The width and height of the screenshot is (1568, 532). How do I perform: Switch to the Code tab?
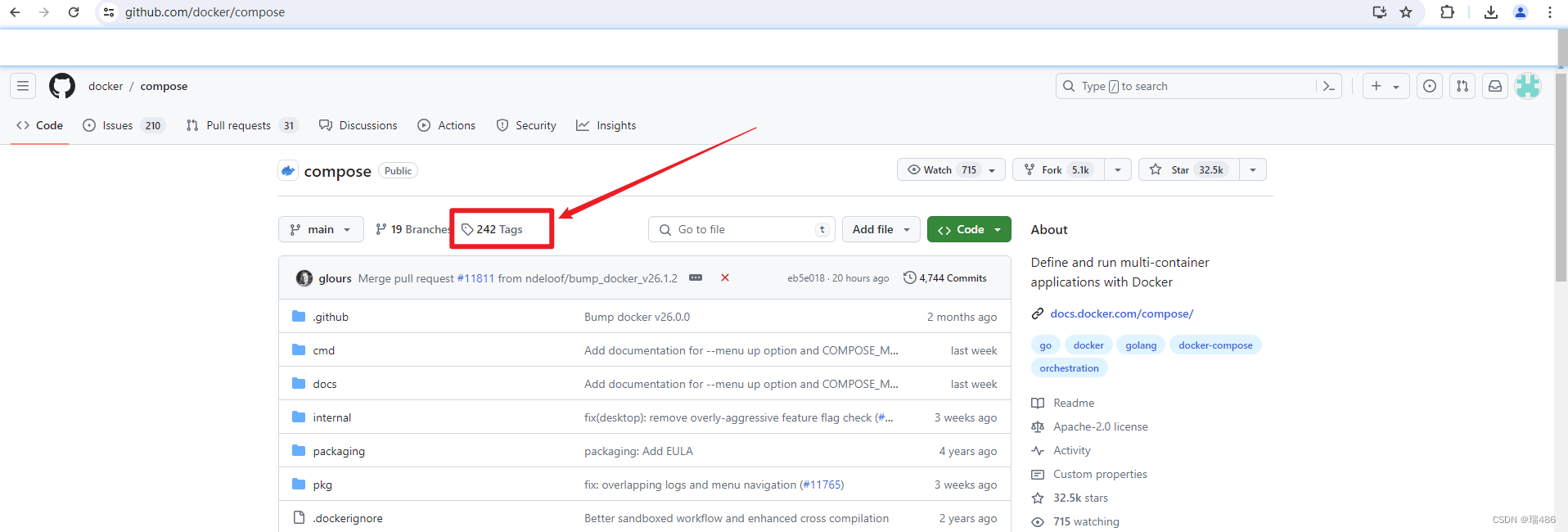pyautogui.click(x=39, y=125)
